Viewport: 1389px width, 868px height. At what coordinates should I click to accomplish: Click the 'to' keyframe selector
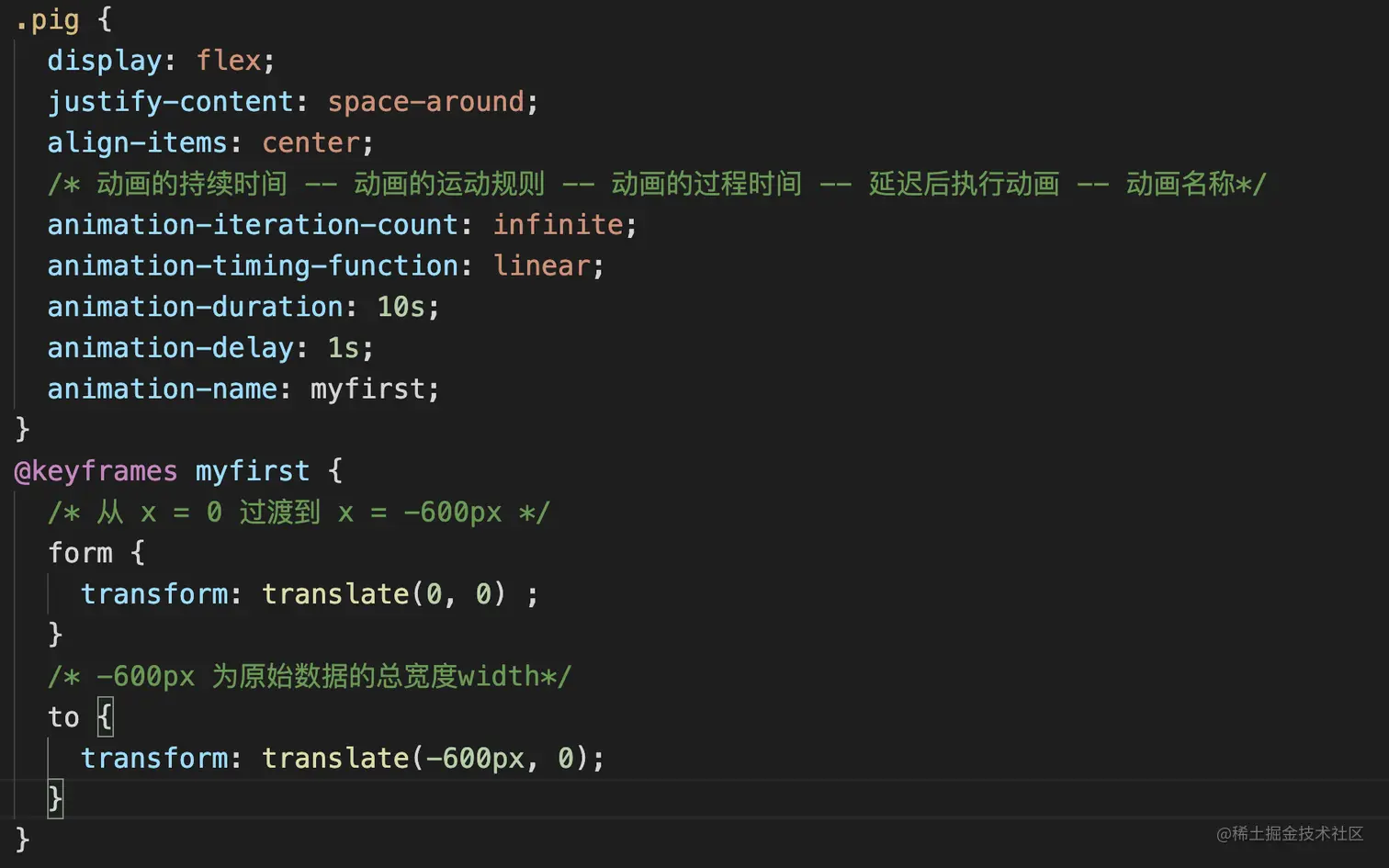tap(63, 716)
